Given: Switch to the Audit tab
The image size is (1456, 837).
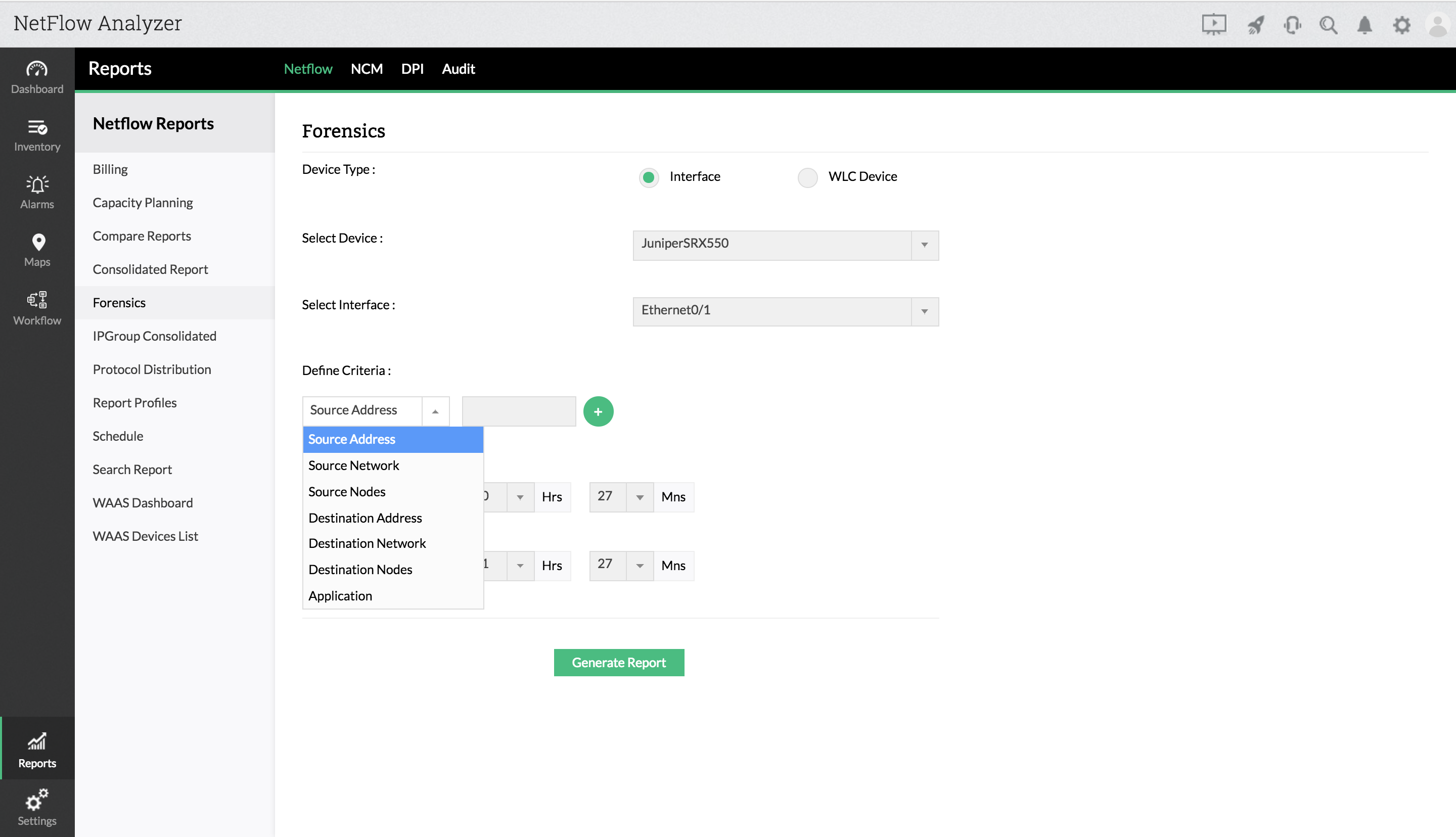Looking at the screenshot, I should (458, 69).
